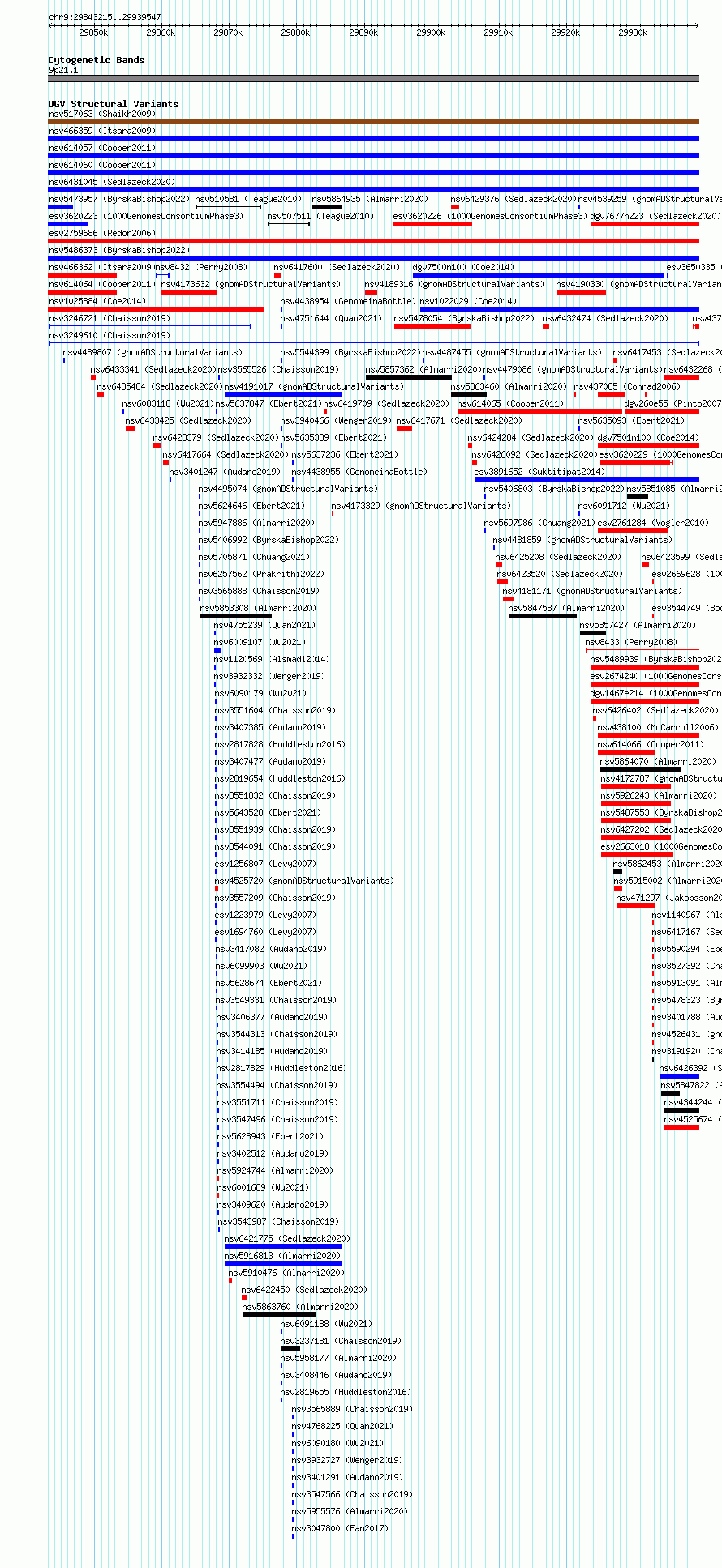Open nsv5857362 (Almarri2020) variant

click(x=424, y=369)
